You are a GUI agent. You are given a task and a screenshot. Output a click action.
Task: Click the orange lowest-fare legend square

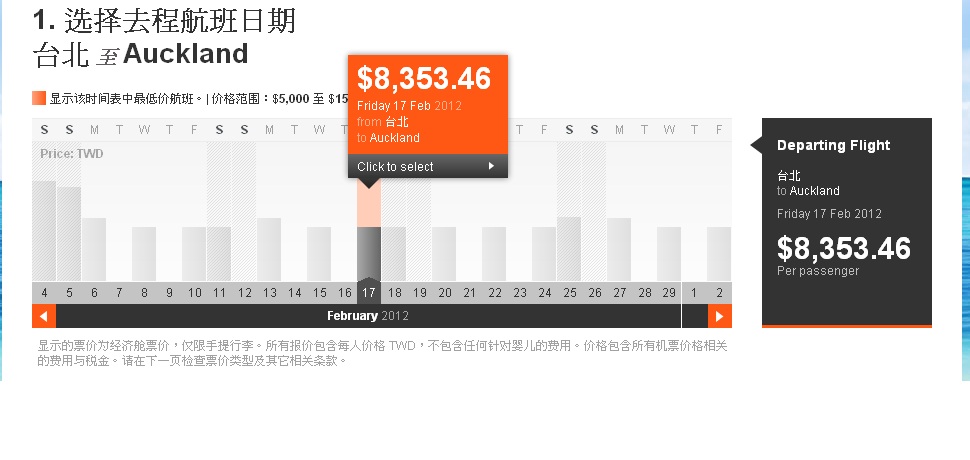pos(39,98)
